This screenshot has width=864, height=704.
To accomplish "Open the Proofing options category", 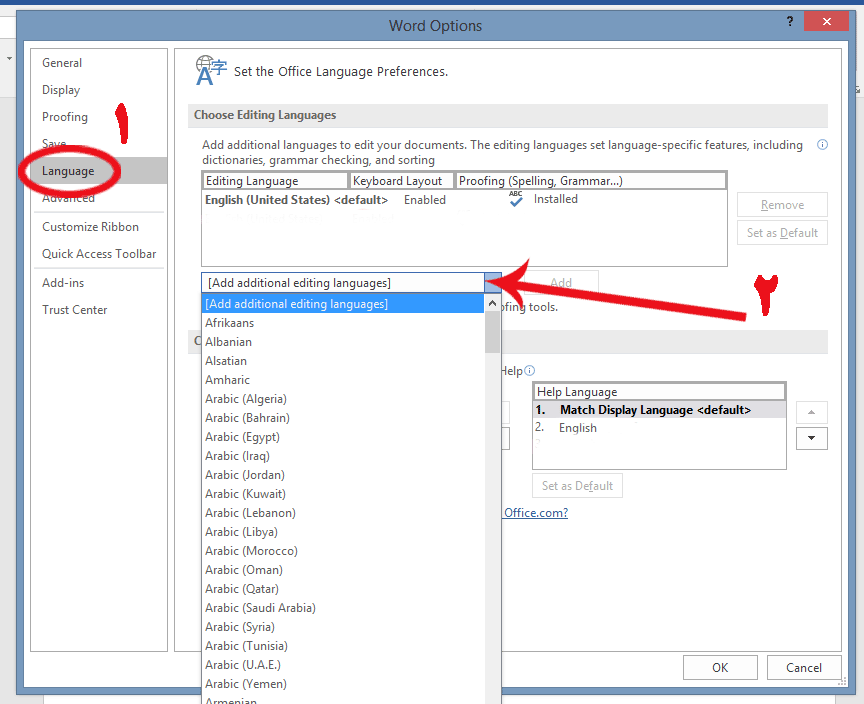I will pyautogui.click(x=64, y=117).
